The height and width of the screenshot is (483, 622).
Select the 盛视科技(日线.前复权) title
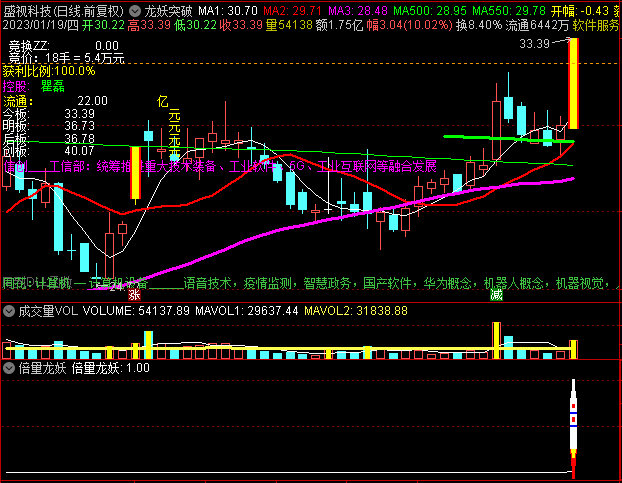pos(63,11)
